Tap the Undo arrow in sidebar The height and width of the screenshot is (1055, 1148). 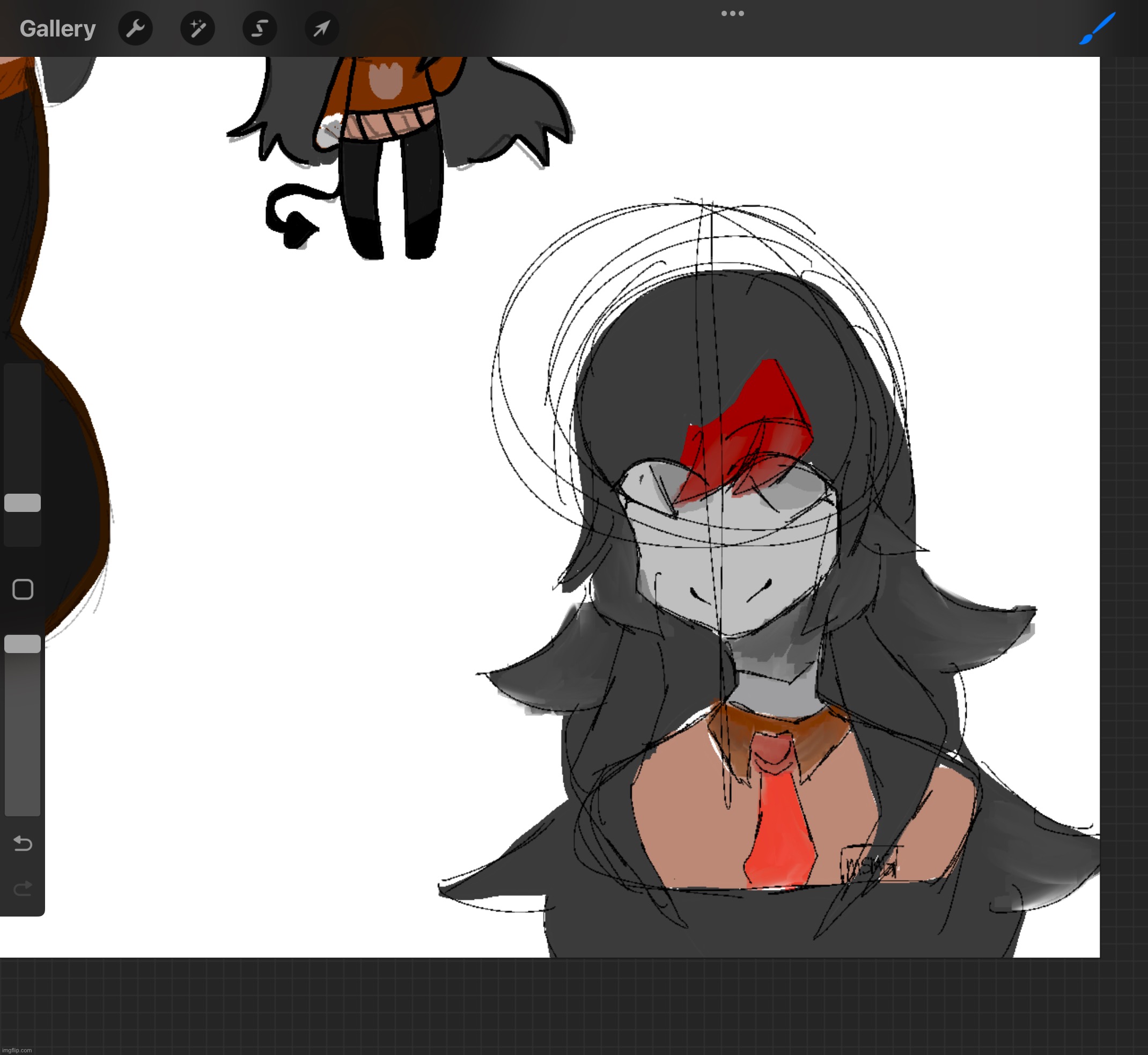pos(23,843)
